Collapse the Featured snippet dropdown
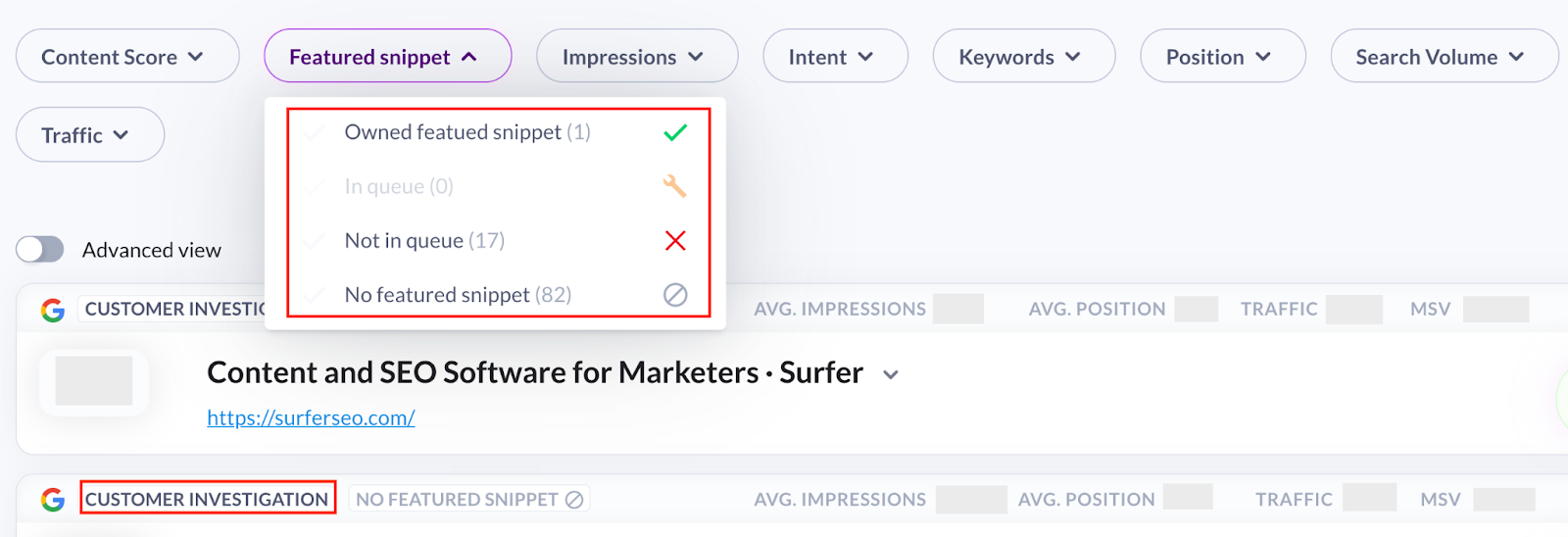Screen dimensions: 1568x537 tap(387, 57)
